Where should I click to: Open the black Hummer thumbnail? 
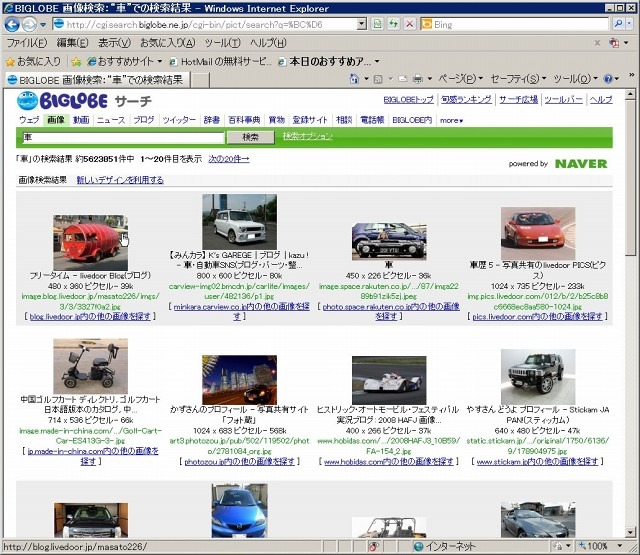(538, 377)
